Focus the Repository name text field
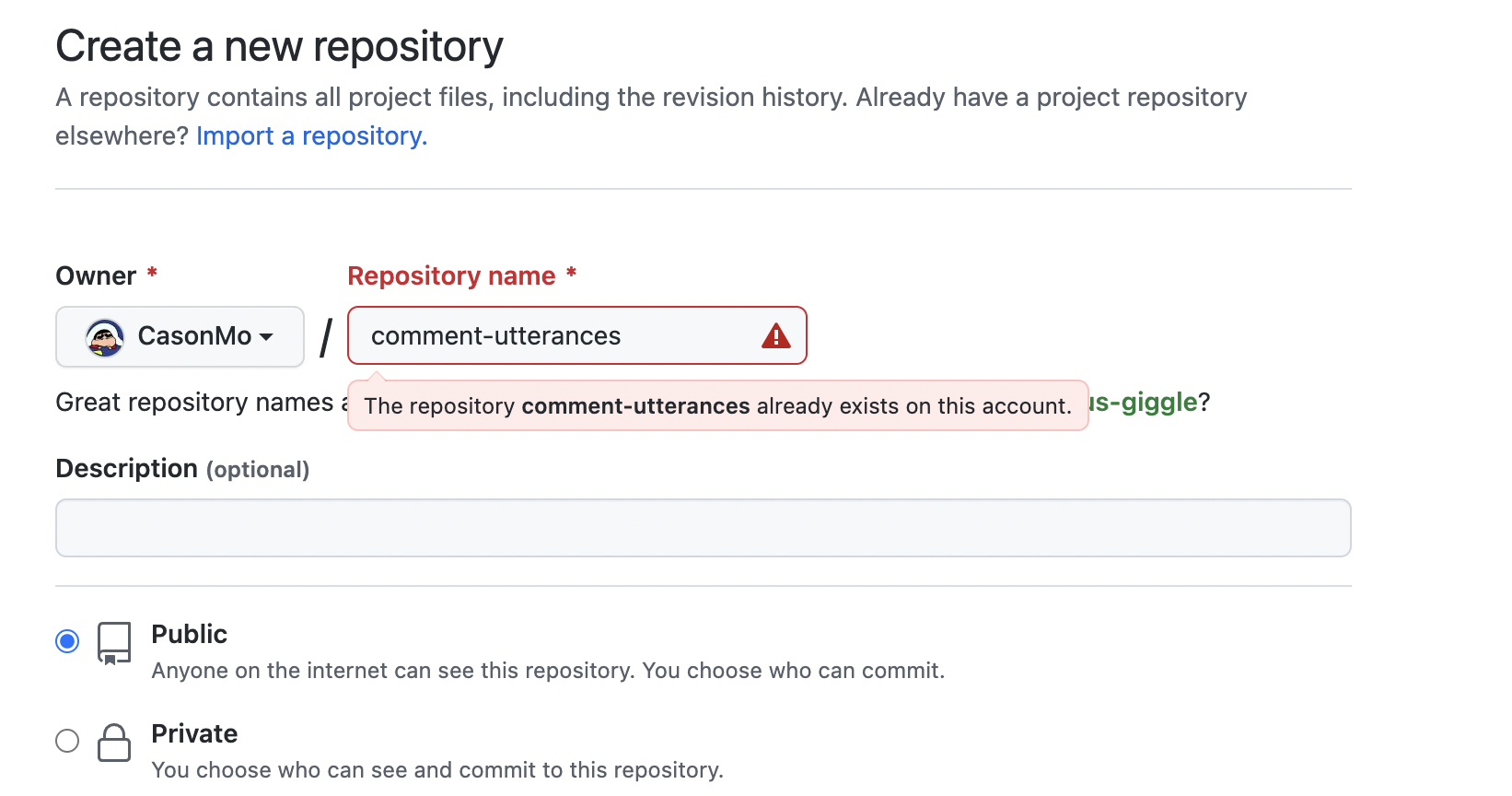The height and width of the screenshot is (796, 1512). (x=552, y=336)
